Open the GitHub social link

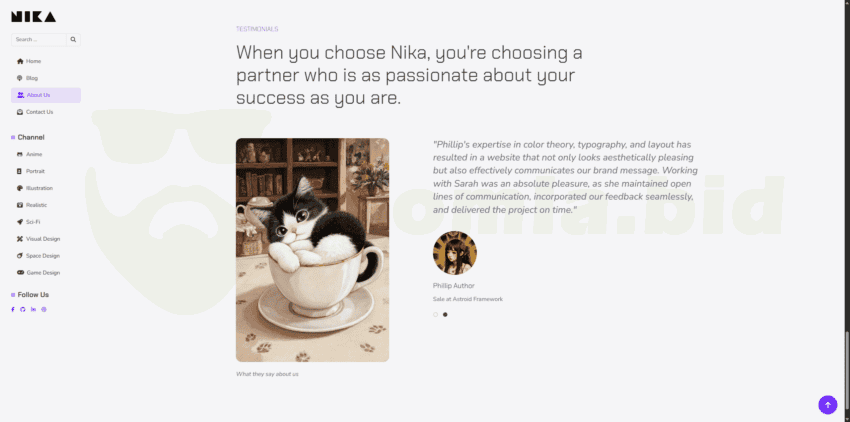pos(23,309)
